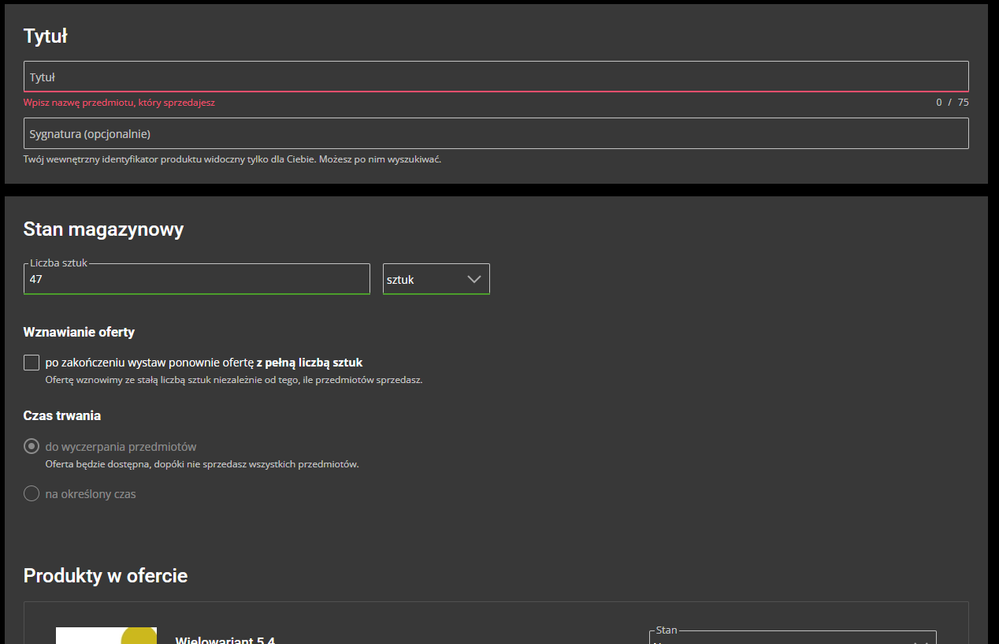Click the product thumbnail image
This screenshot has width=999, height=644.
point(106,636)
